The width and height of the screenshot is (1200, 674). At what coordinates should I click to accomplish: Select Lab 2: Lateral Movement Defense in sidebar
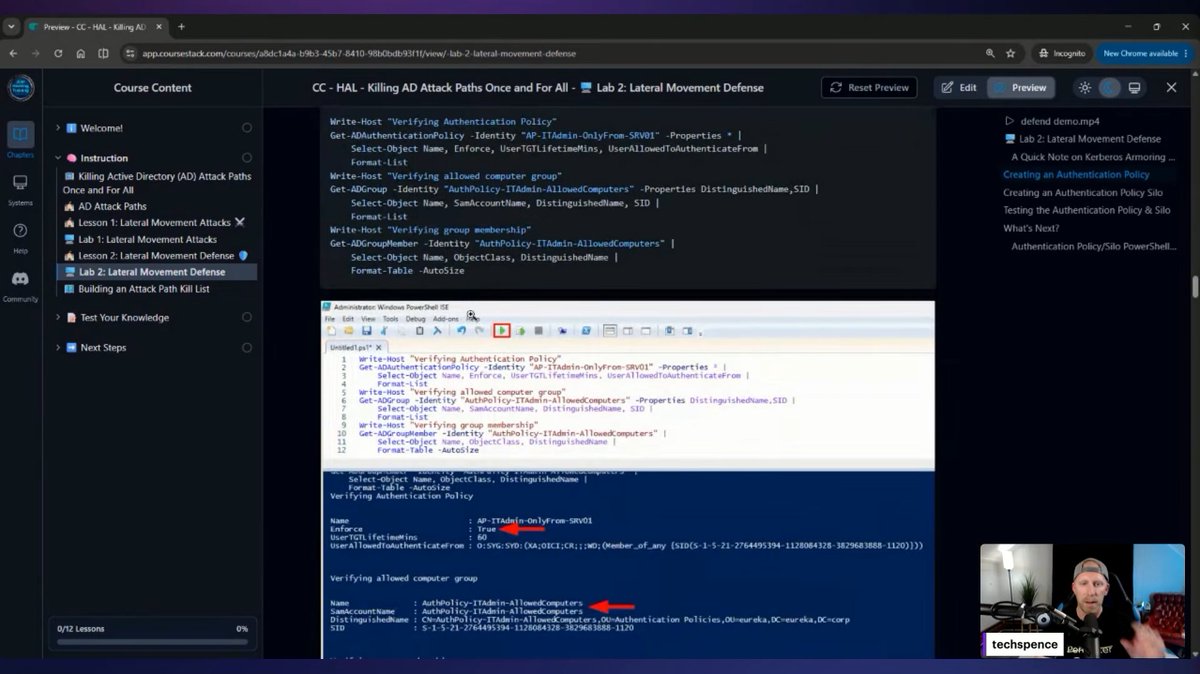click(158, 272)
